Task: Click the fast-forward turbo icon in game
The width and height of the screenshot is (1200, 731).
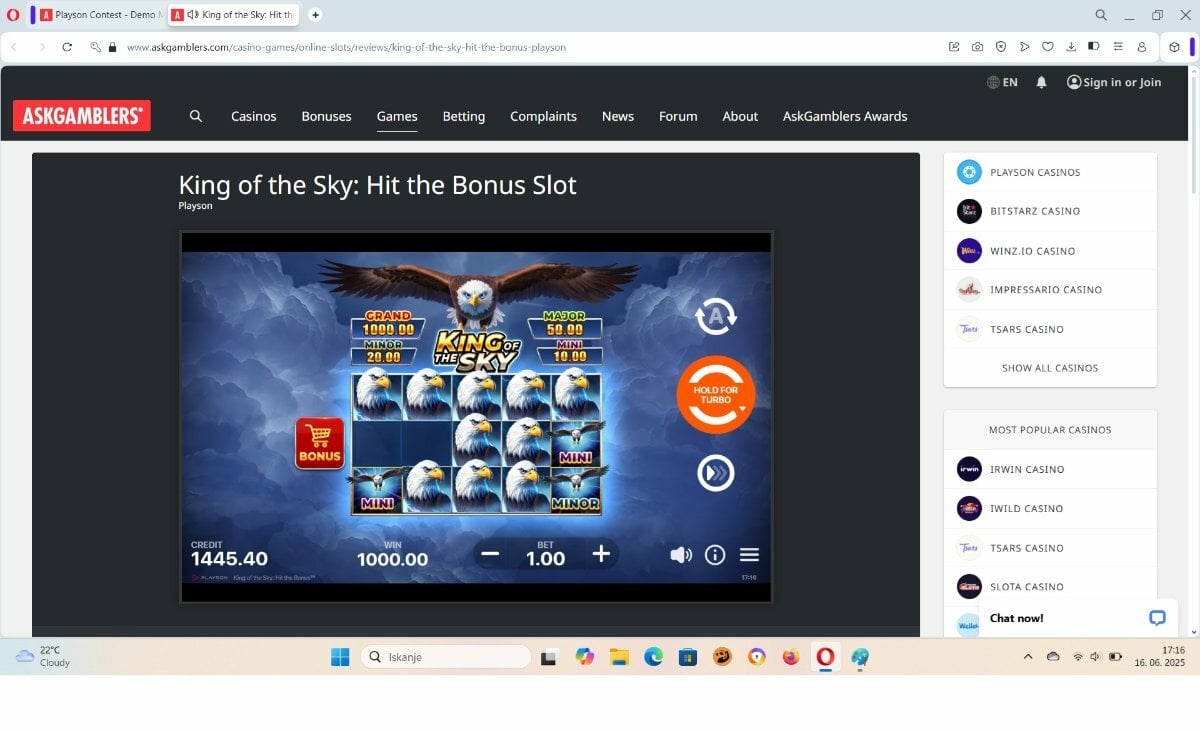Action: 716,472
